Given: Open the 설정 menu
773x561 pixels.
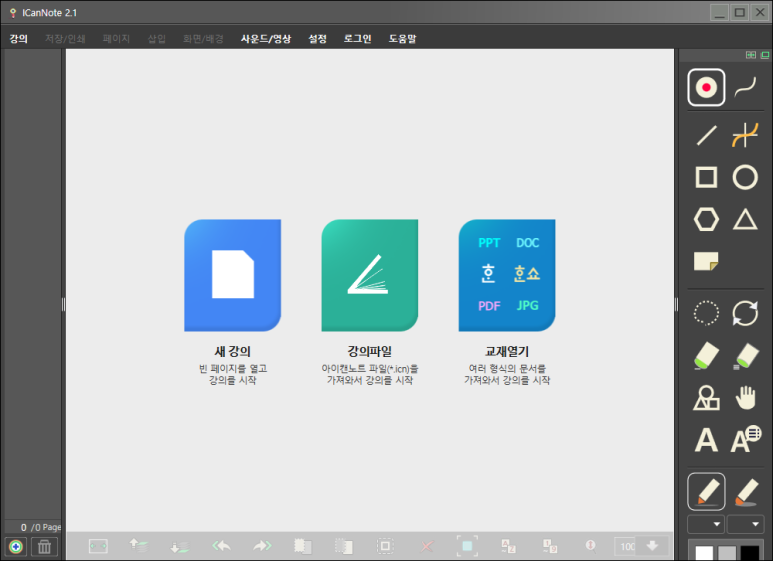Looking at the screenshot, I should coord(317,38).
